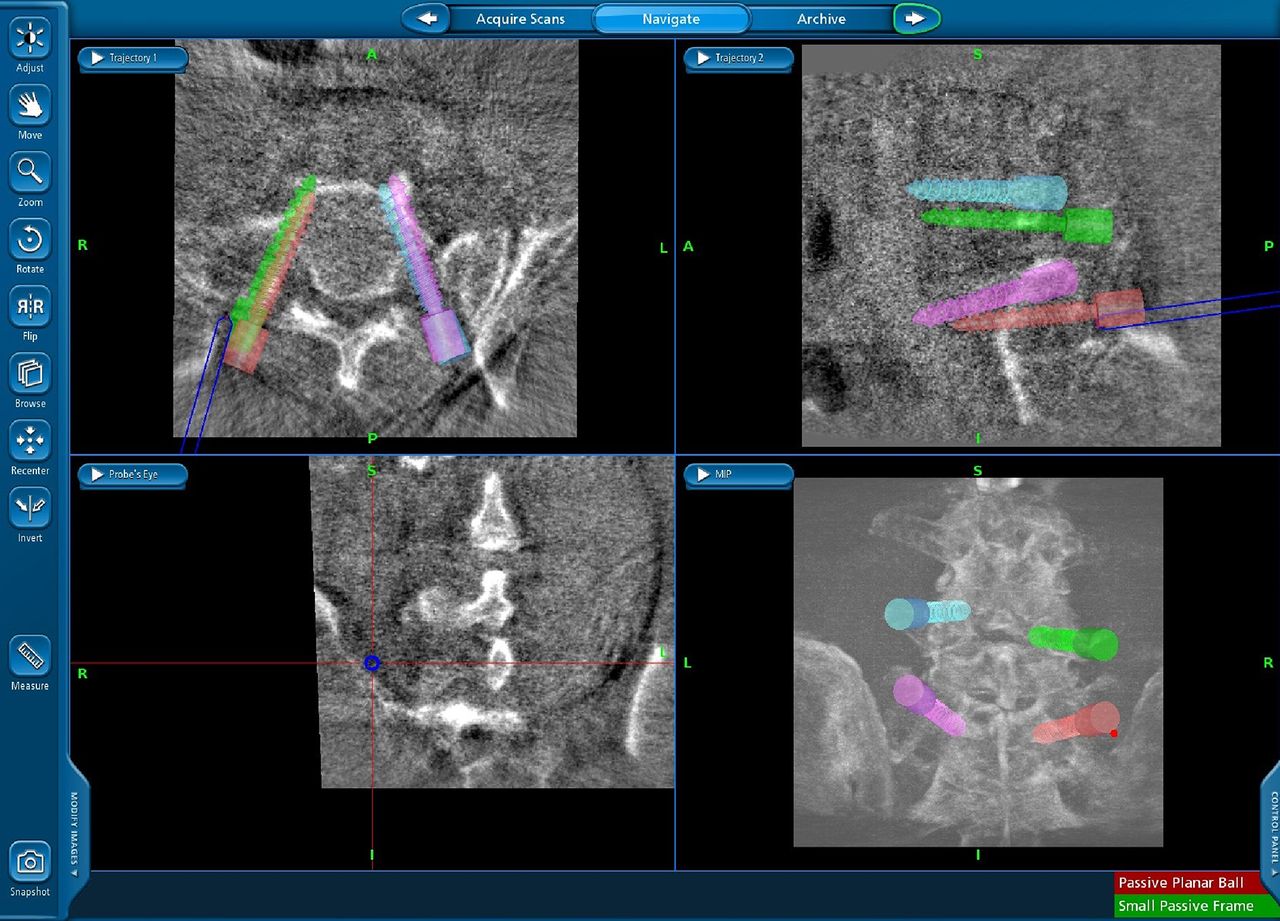This screenshot has width=1280, height=921.
Task: Take a Snapshot with camera icon
Action: click(30, 862)
